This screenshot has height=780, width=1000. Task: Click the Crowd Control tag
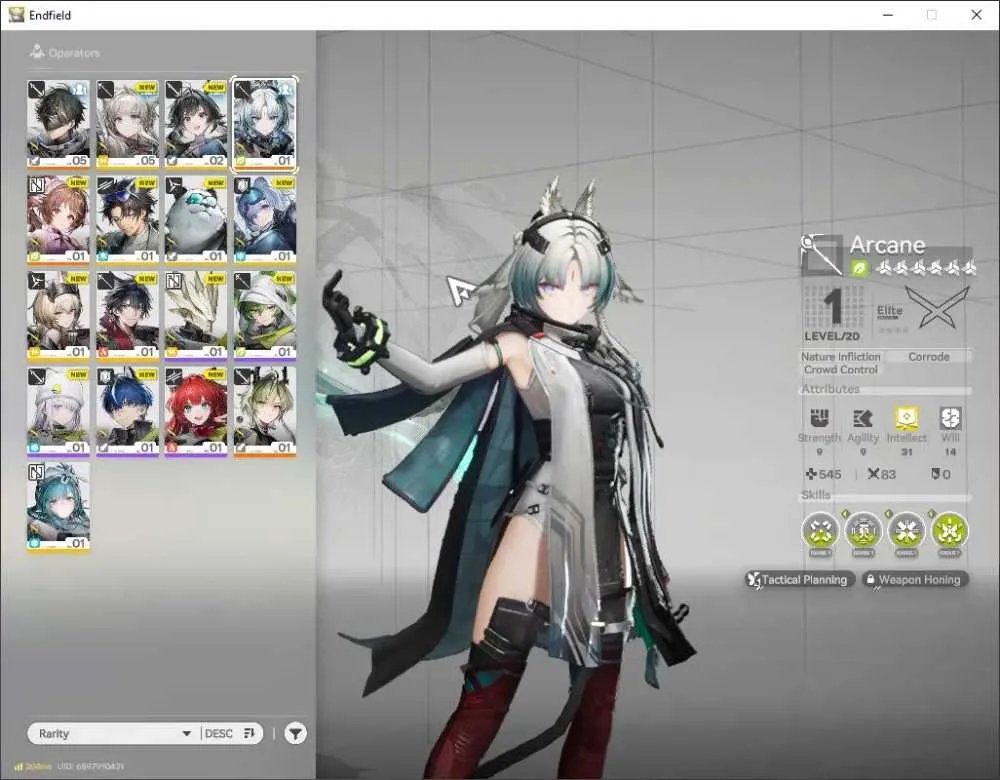tap(841, 370)
